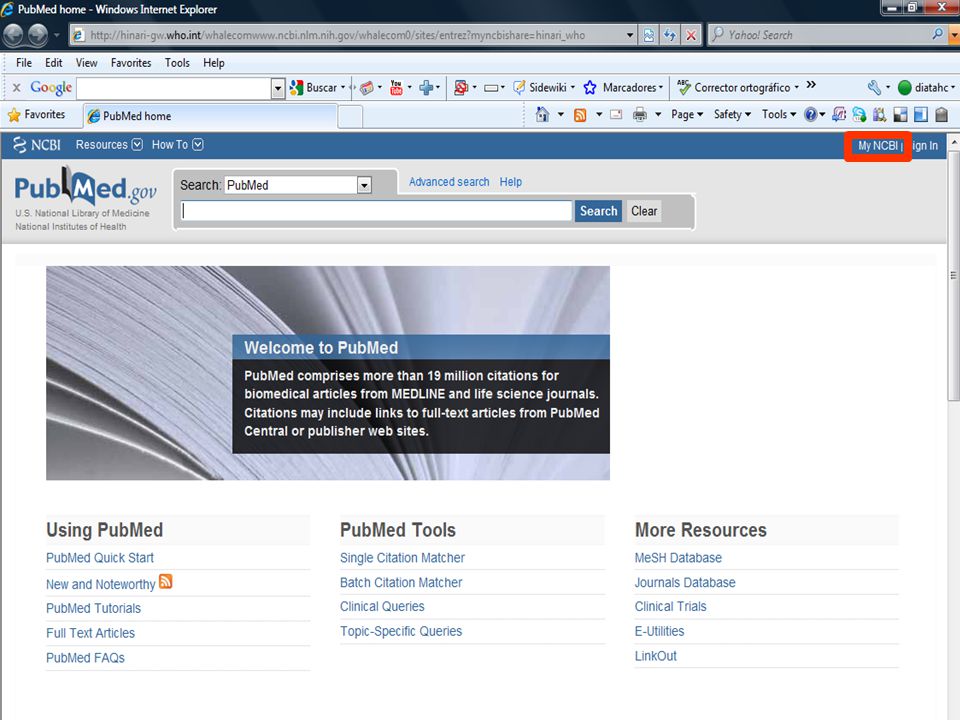The image size is (960, 720).
Task: Open the PubMed Tutorials link
Action: coord(93,608)
